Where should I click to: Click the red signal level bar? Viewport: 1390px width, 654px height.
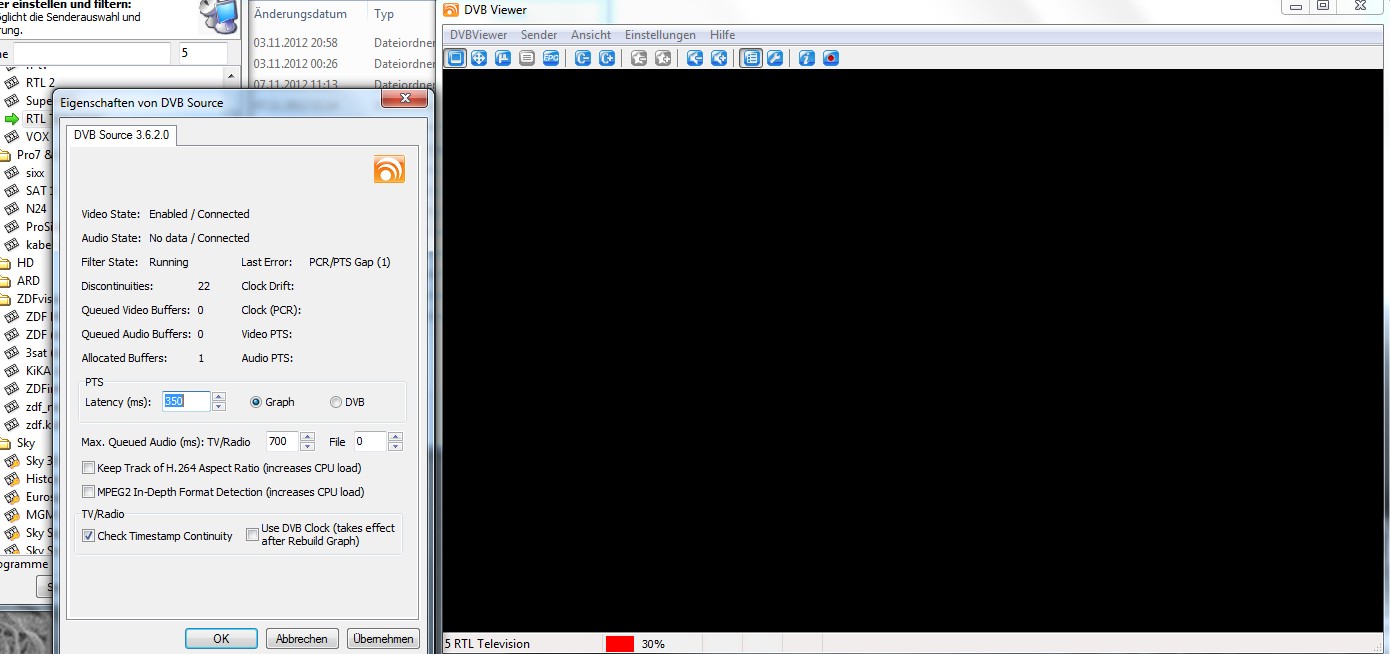point(619,644)
